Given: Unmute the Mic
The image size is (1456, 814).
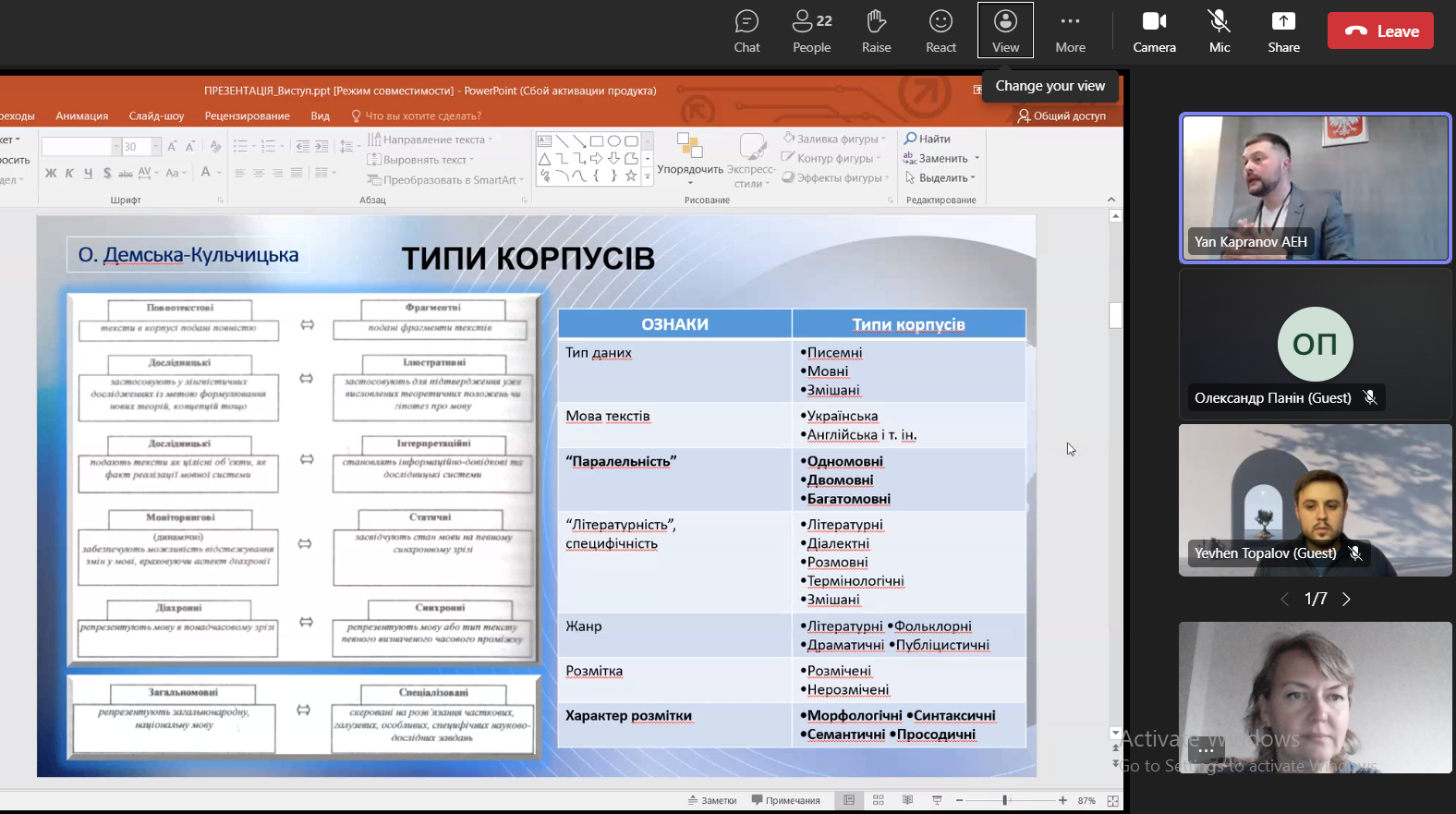Looking at the screenshot, I should (1219, 31).
